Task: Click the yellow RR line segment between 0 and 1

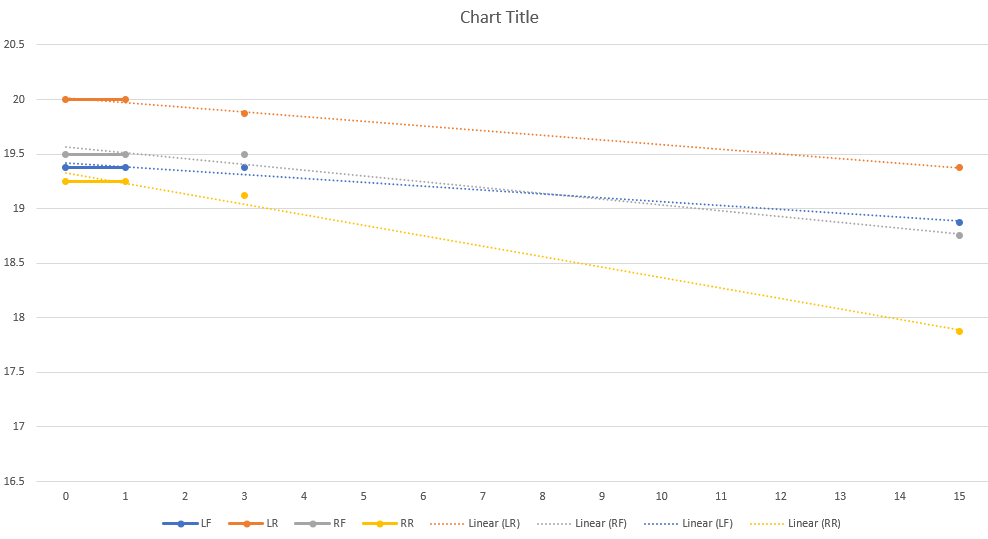Action: 95,182
